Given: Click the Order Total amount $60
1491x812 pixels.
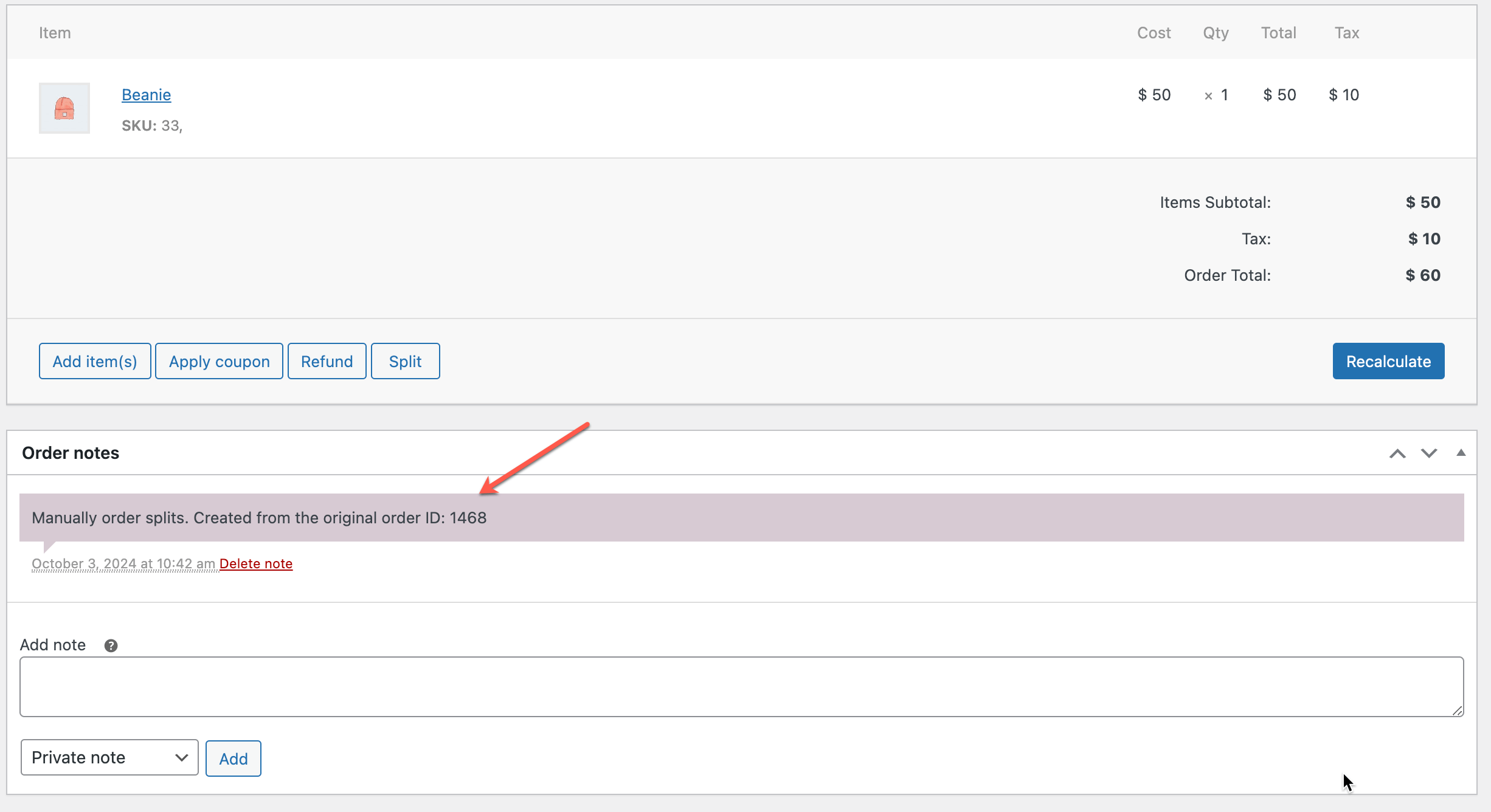Looking at the screenshot, I should [1422, 275].
